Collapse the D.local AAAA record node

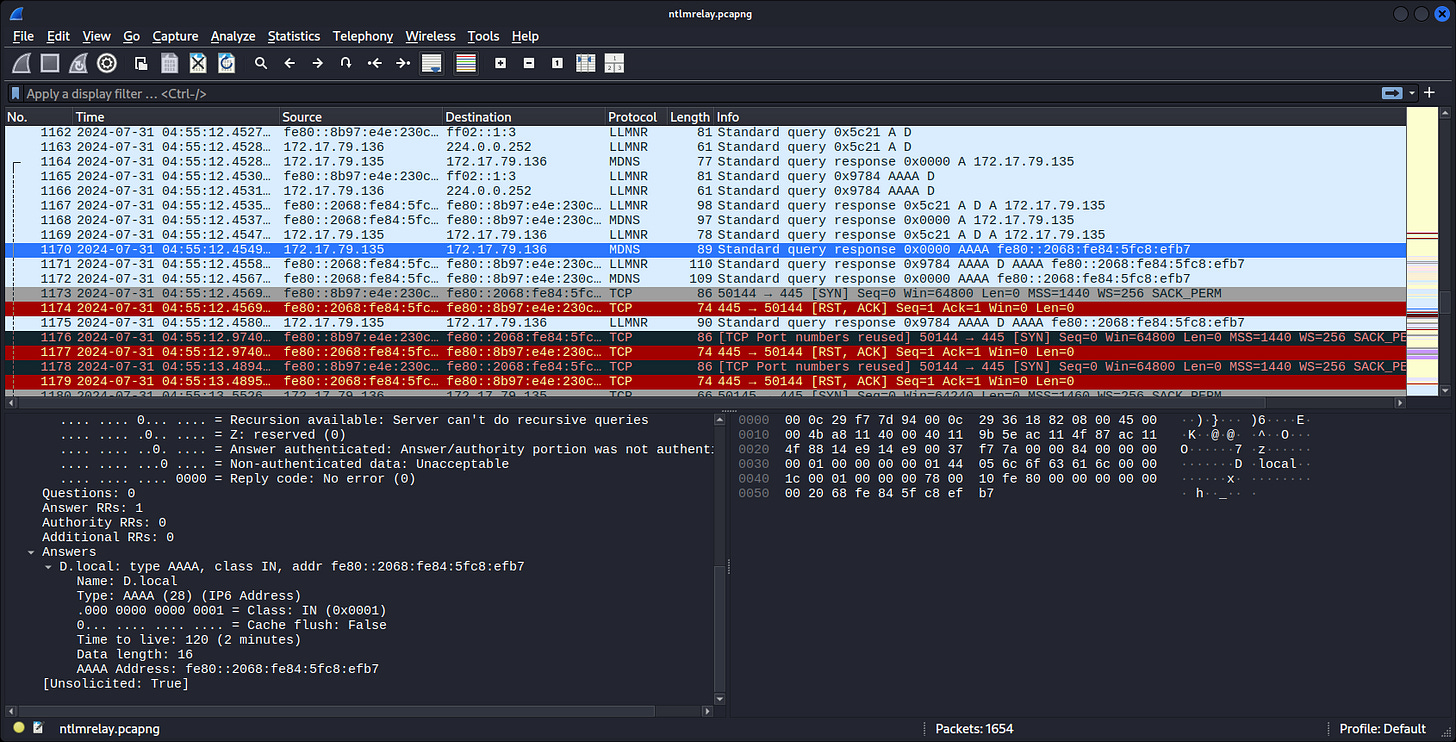tap(49, 567)
